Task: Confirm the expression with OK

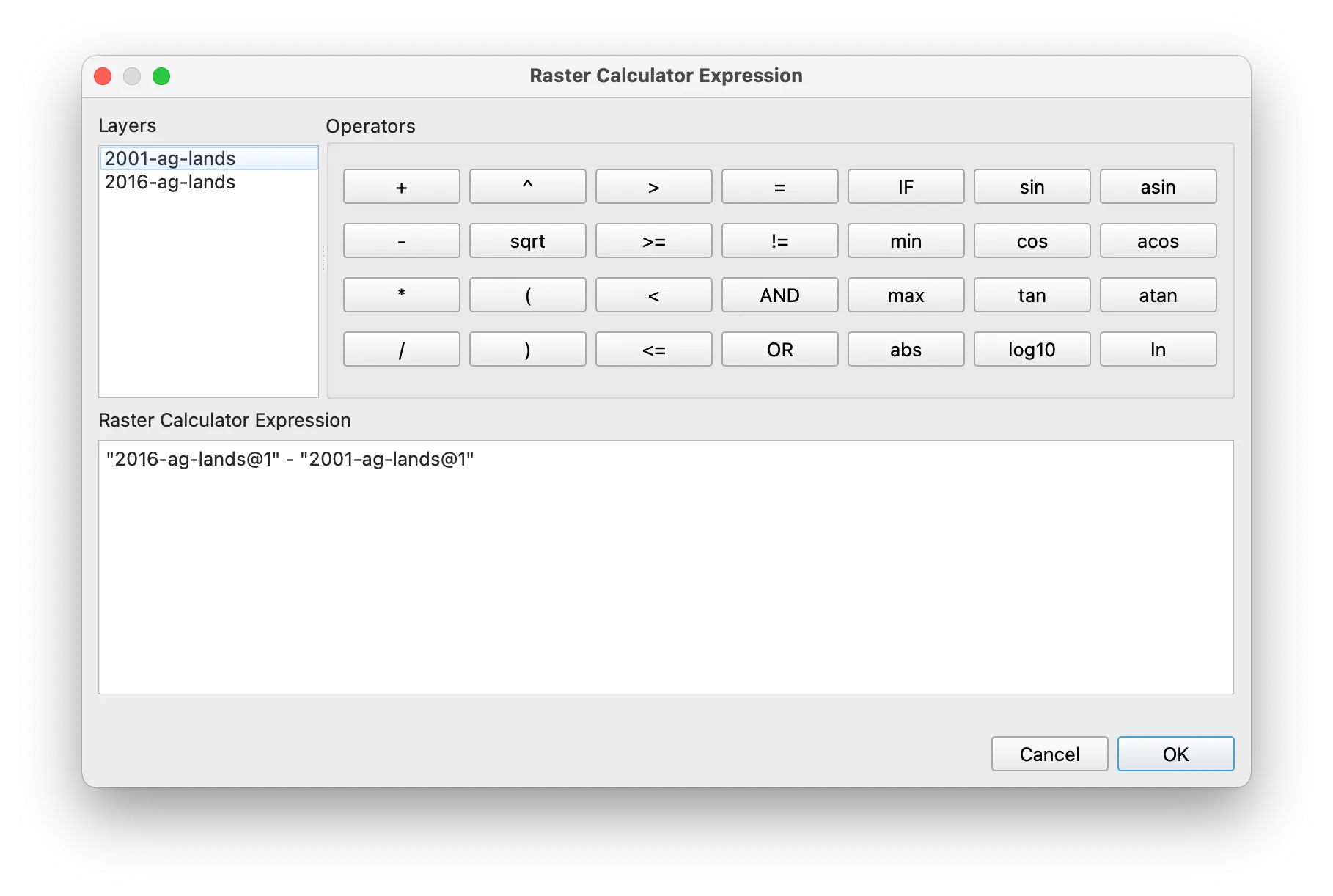Action: click(1175, 754)
